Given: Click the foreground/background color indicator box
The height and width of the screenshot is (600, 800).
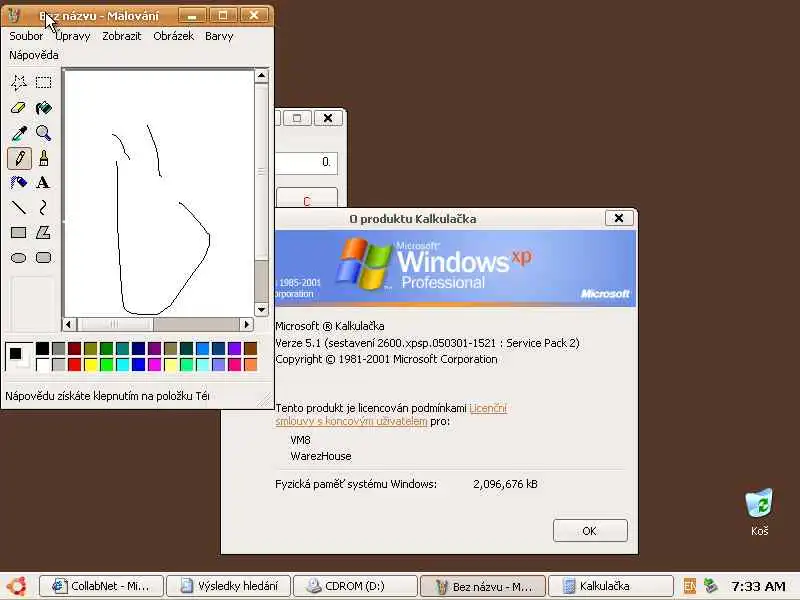Looking at the screenshot, I should [x=19, y=356].
